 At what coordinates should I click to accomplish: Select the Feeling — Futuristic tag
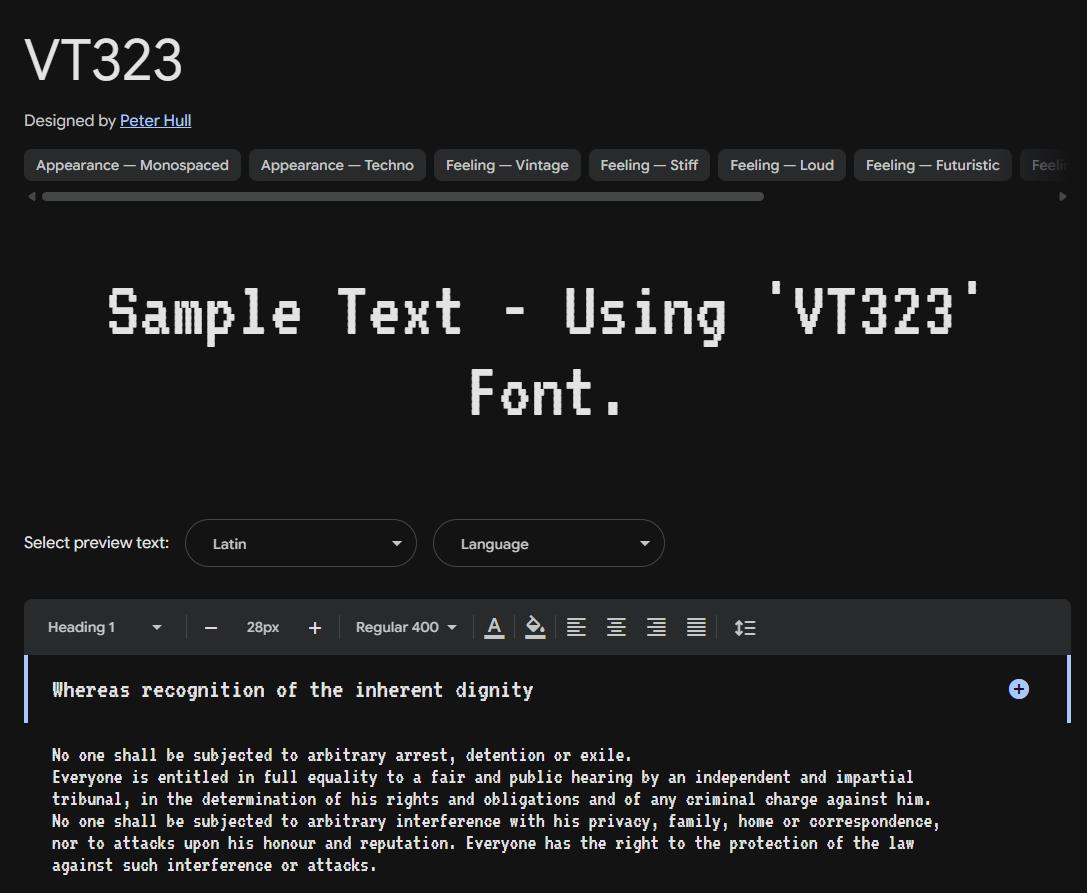click(932, 165)
